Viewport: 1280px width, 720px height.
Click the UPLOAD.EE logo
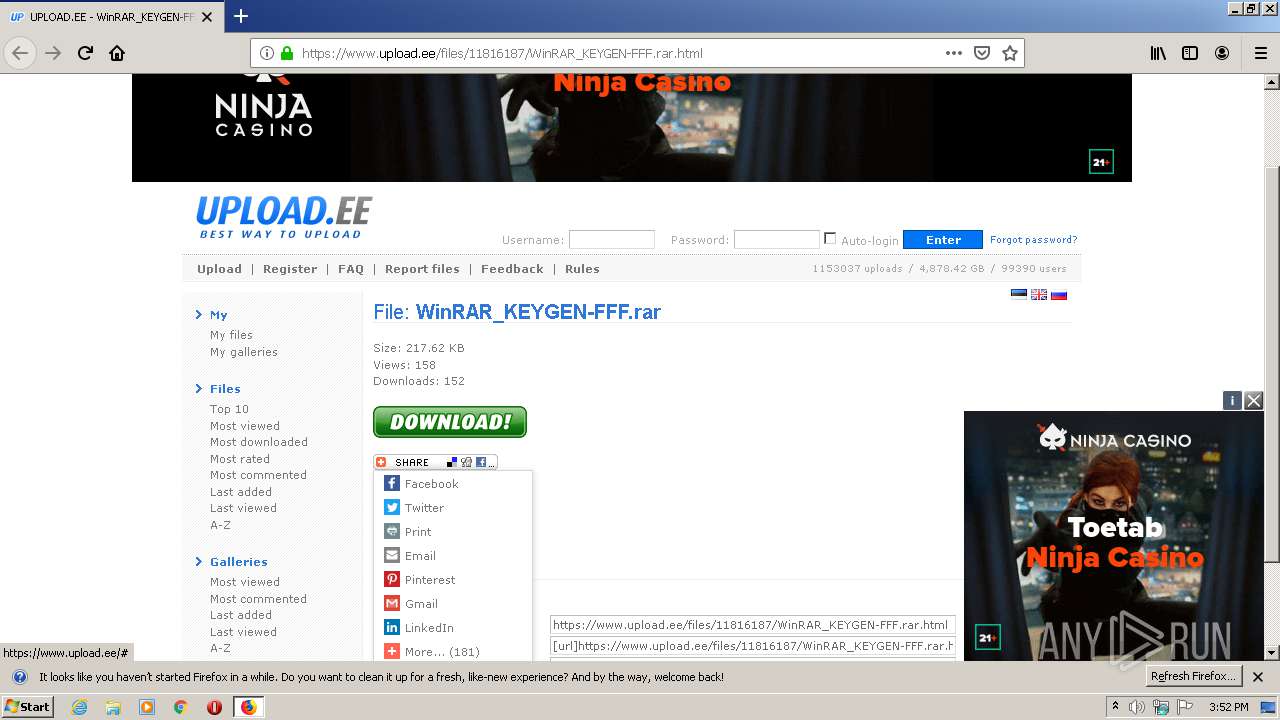pyautogui.click(x=284, y=217)
